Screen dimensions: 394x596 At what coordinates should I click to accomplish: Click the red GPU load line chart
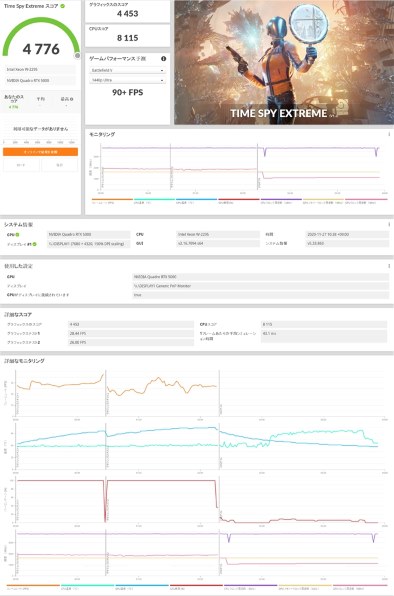tap(199, 500)
